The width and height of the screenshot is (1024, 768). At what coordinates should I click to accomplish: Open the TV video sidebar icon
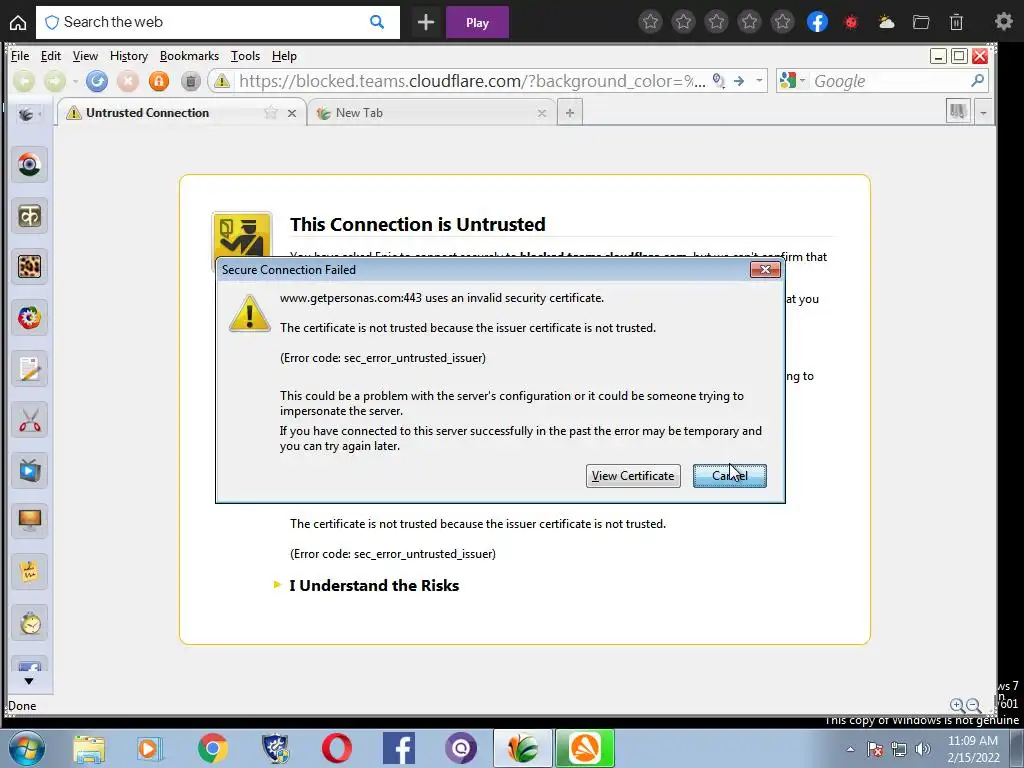[29, 470]
